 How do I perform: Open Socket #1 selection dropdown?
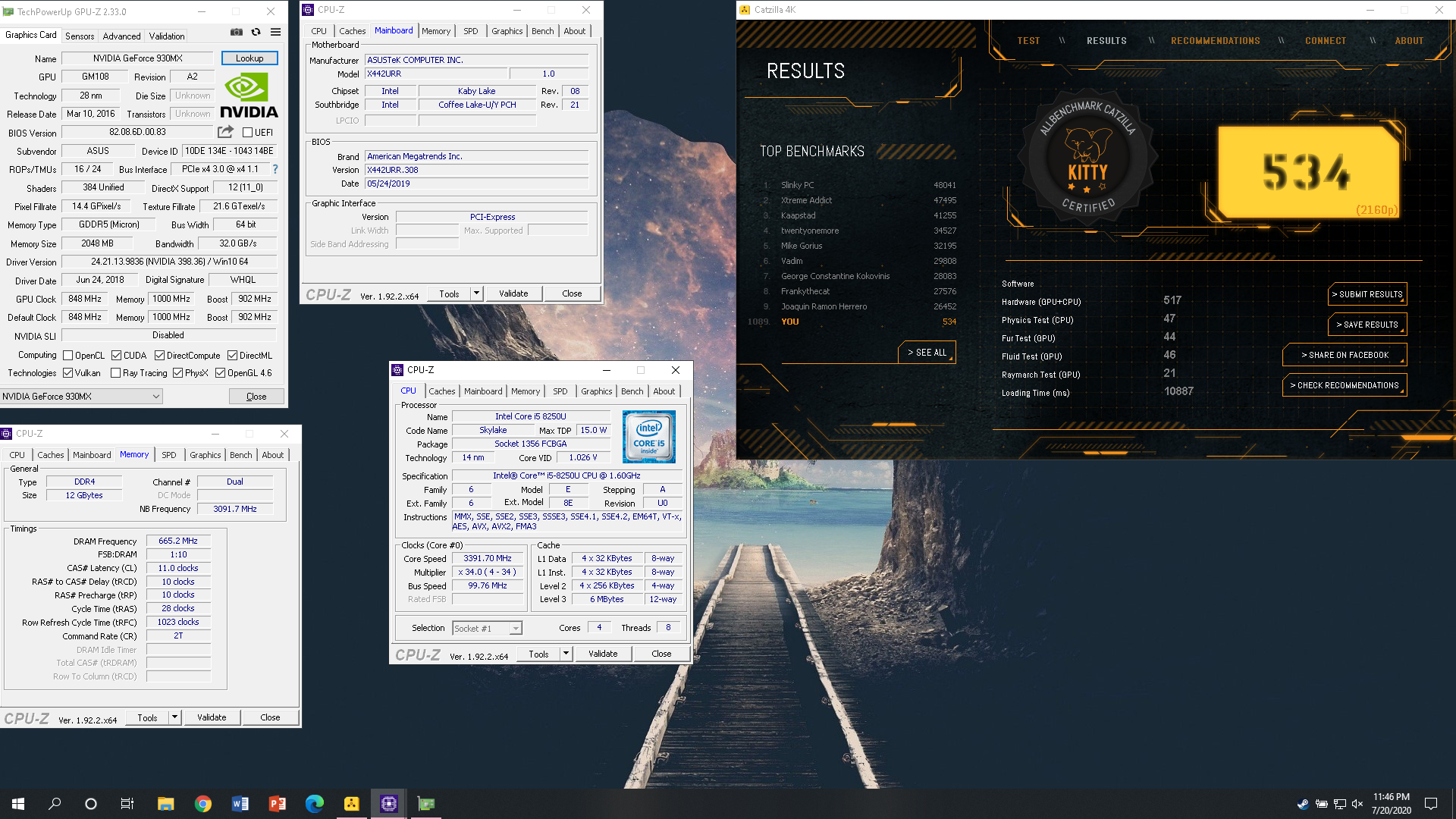[487, 628]
